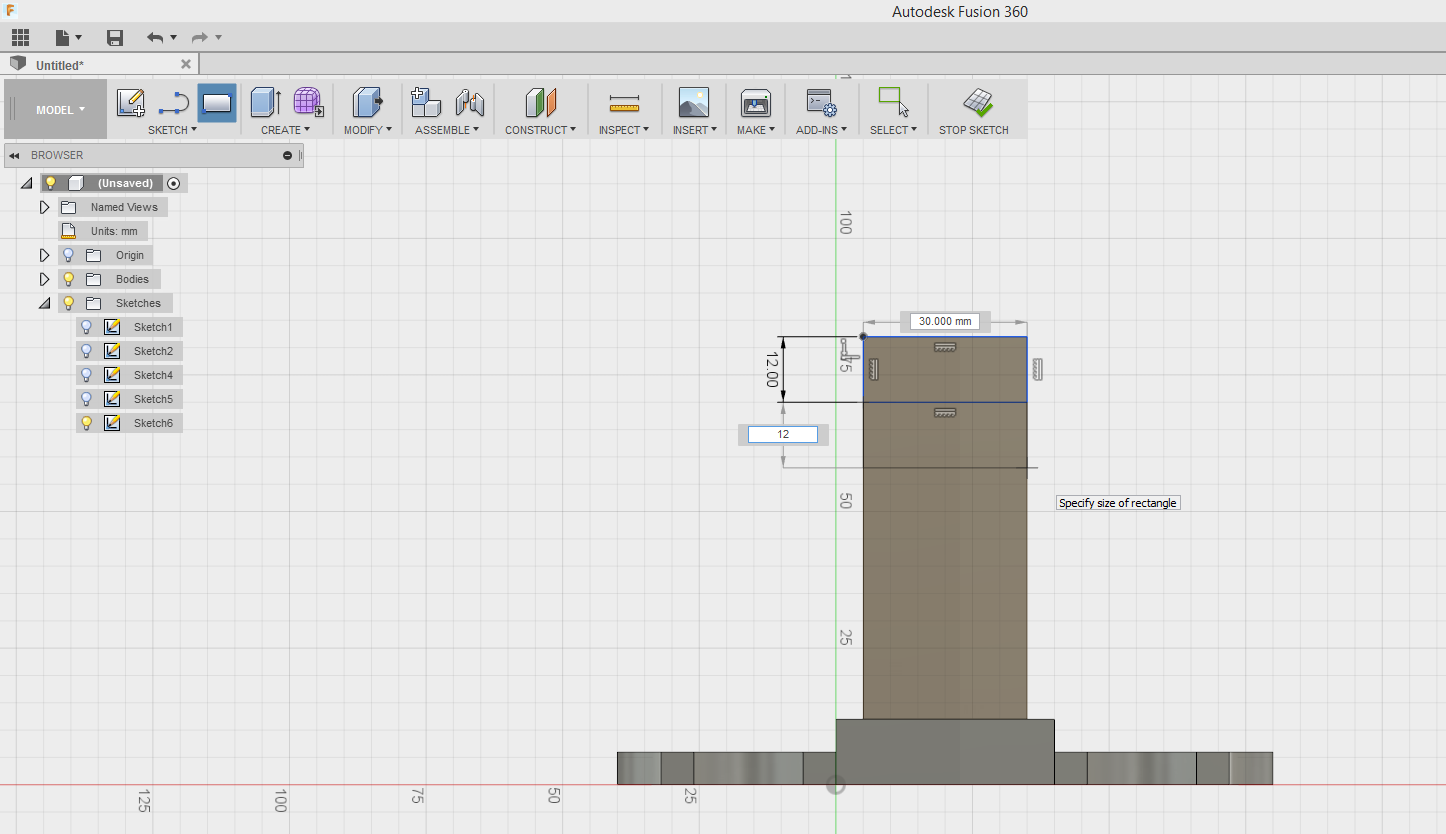Select the Extrude tool icon
This screenshot has width=1446, height=834.
point(266,102)
